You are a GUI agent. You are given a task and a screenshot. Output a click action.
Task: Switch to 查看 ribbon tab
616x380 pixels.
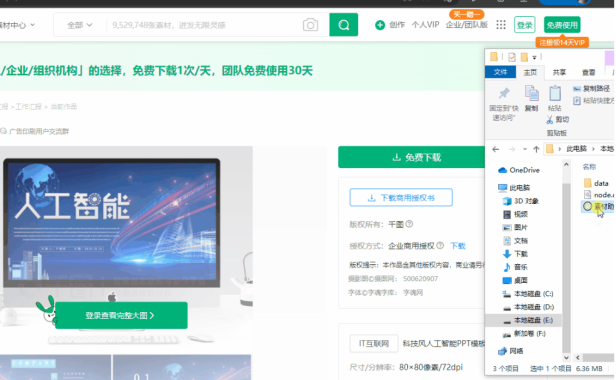pos(588,72)
